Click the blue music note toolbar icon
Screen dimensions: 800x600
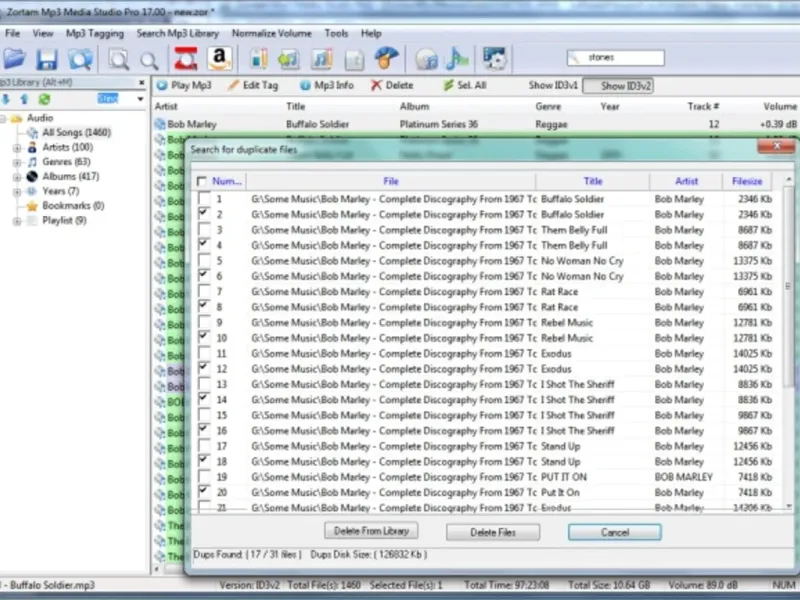(457, 59)
